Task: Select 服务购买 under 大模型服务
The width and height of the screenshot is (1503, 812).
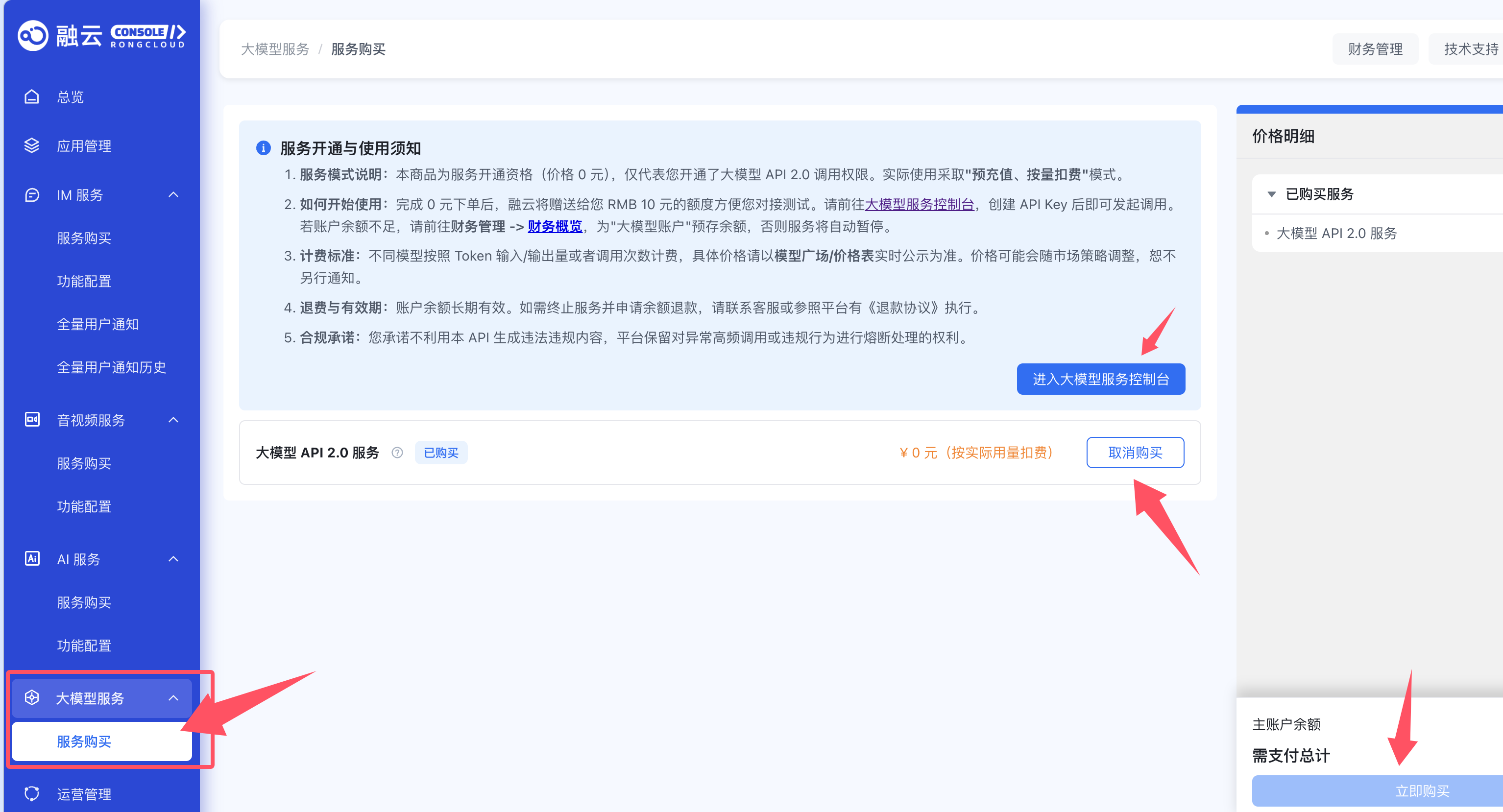Action: pos(84,741)
